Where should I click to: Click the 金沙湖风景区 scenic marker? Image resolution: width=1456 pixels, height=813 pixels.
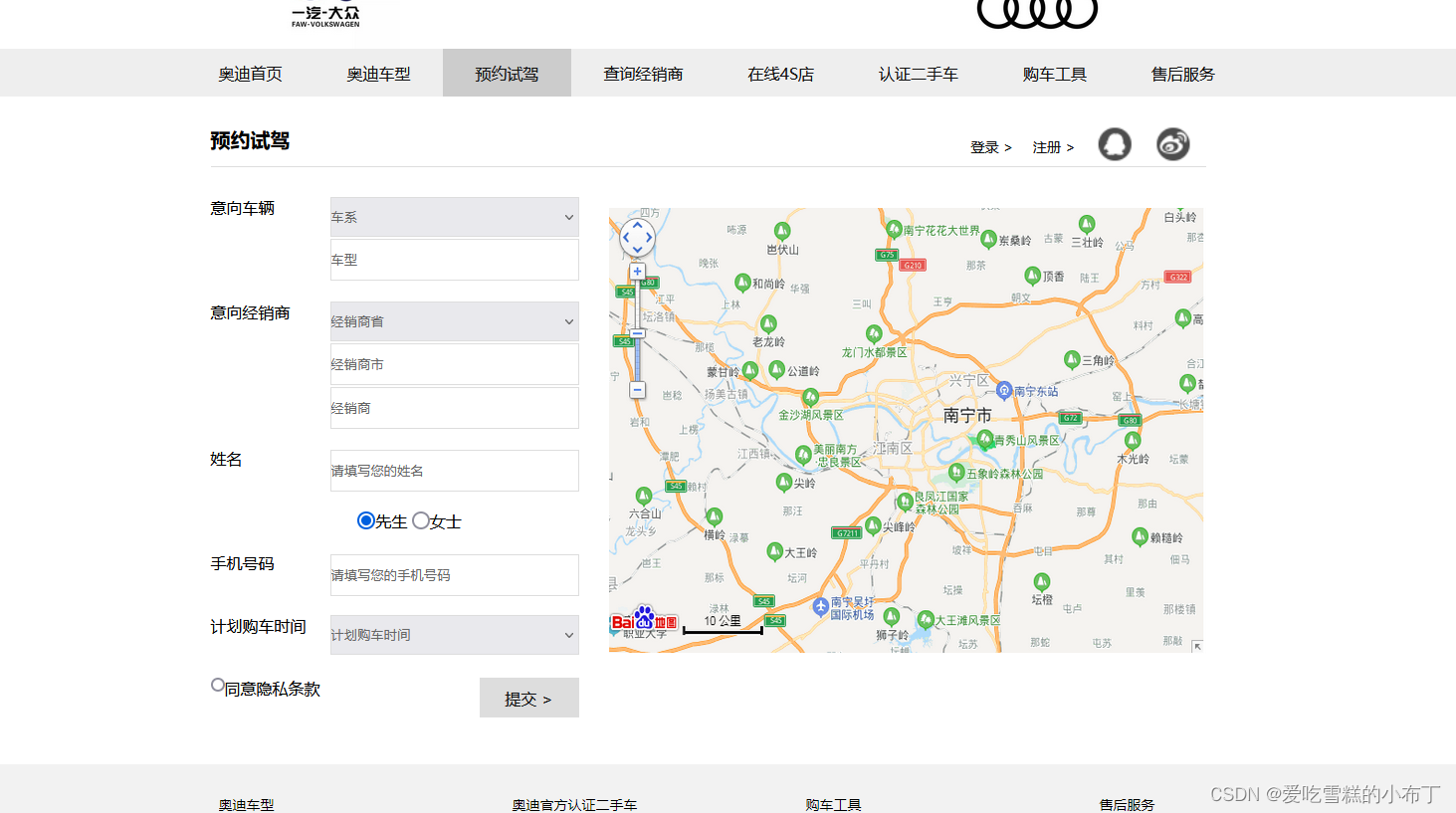[x=811, y=398]
